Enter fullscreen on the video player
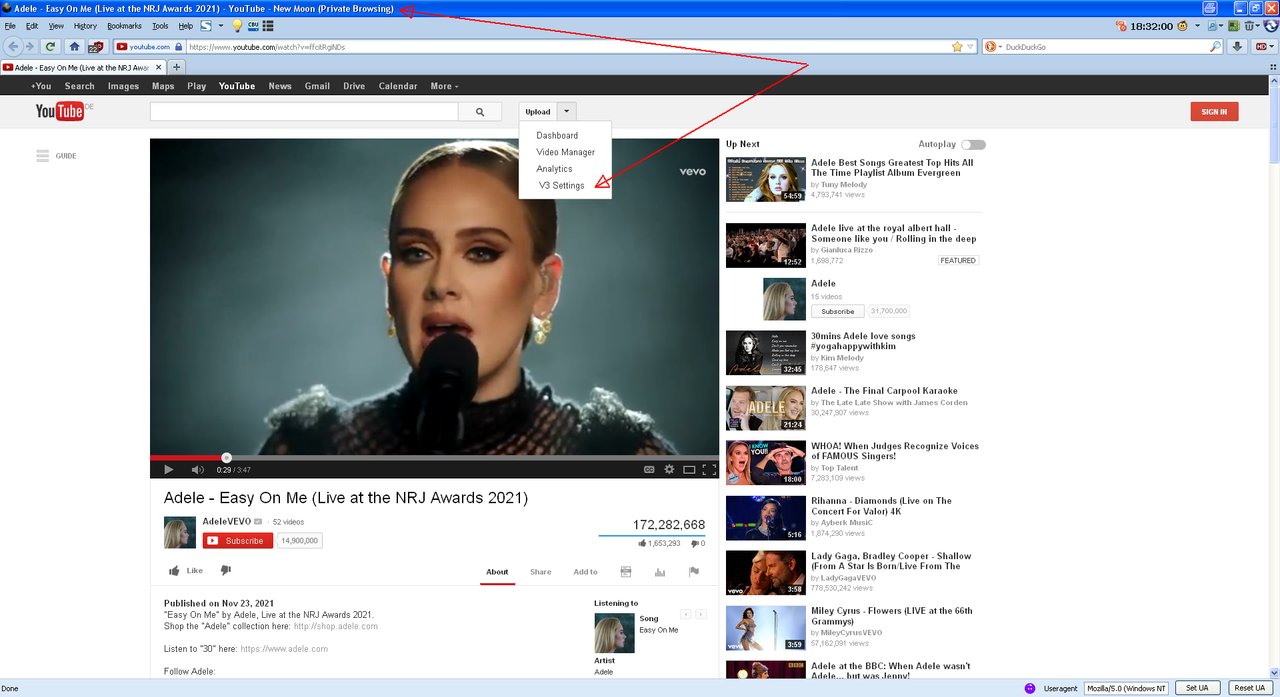1280x697 pixels. click(709, 470)
